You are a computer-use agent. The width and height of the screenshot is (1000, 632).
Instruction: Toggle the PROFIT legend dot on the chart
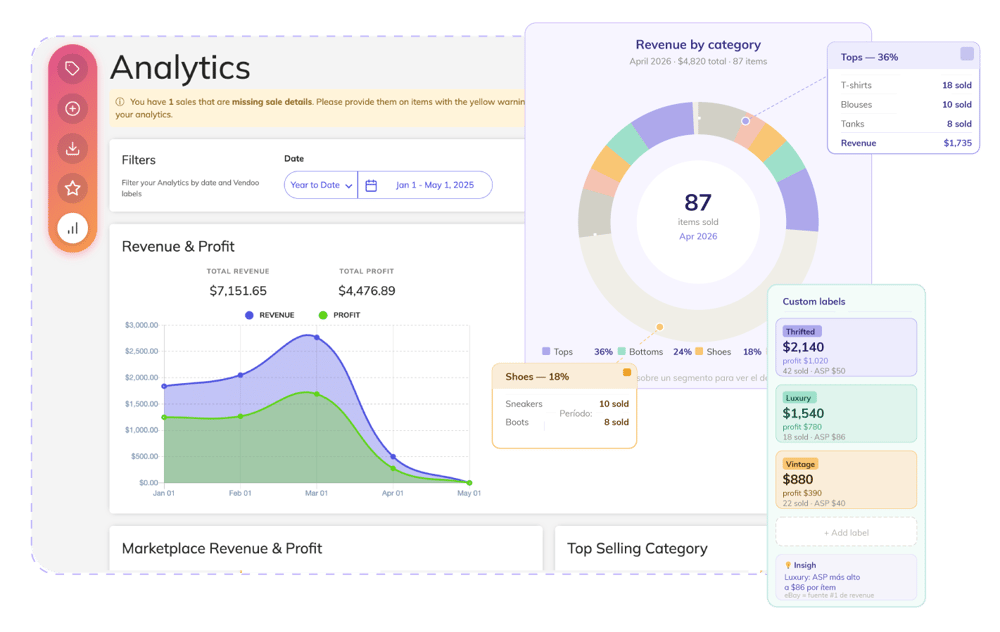[323, 315]
